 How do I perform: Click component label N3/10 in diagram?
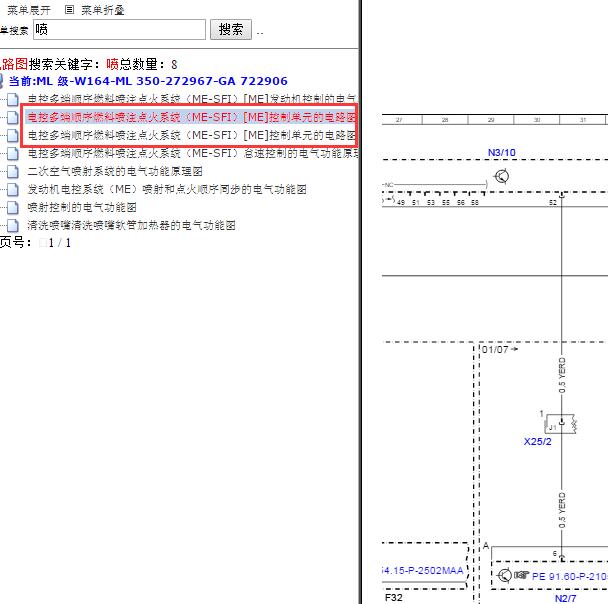501,152
